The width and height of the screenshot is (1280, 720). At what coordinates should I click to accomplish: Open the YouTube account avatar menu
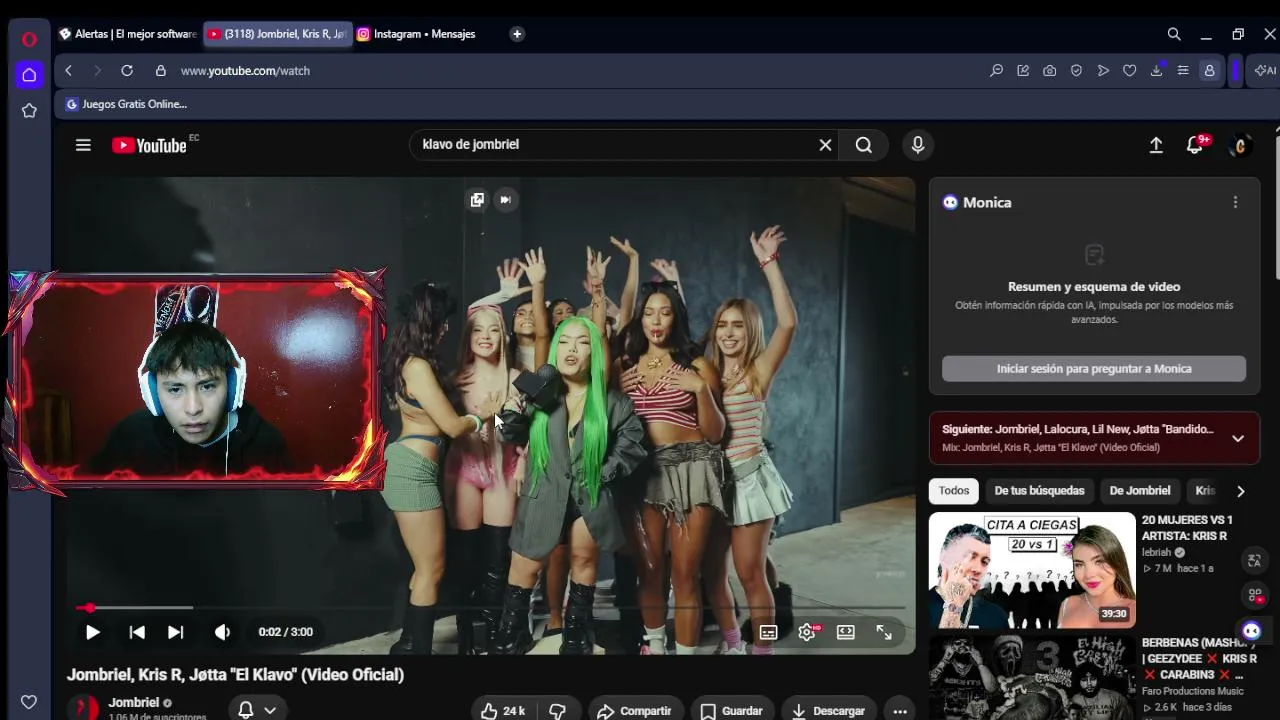coord(1240,145)
